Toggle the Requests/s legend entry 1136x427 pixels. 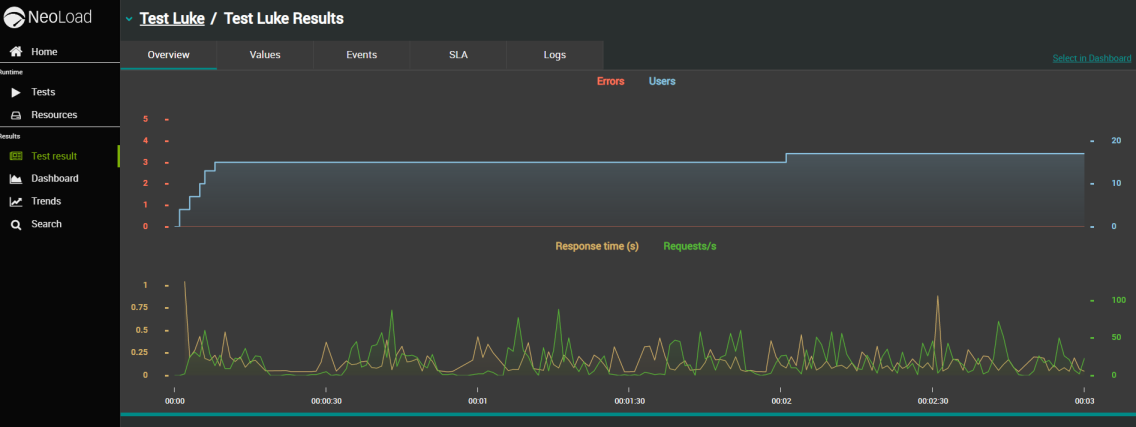pyautogui.click(x=689, y=246)
